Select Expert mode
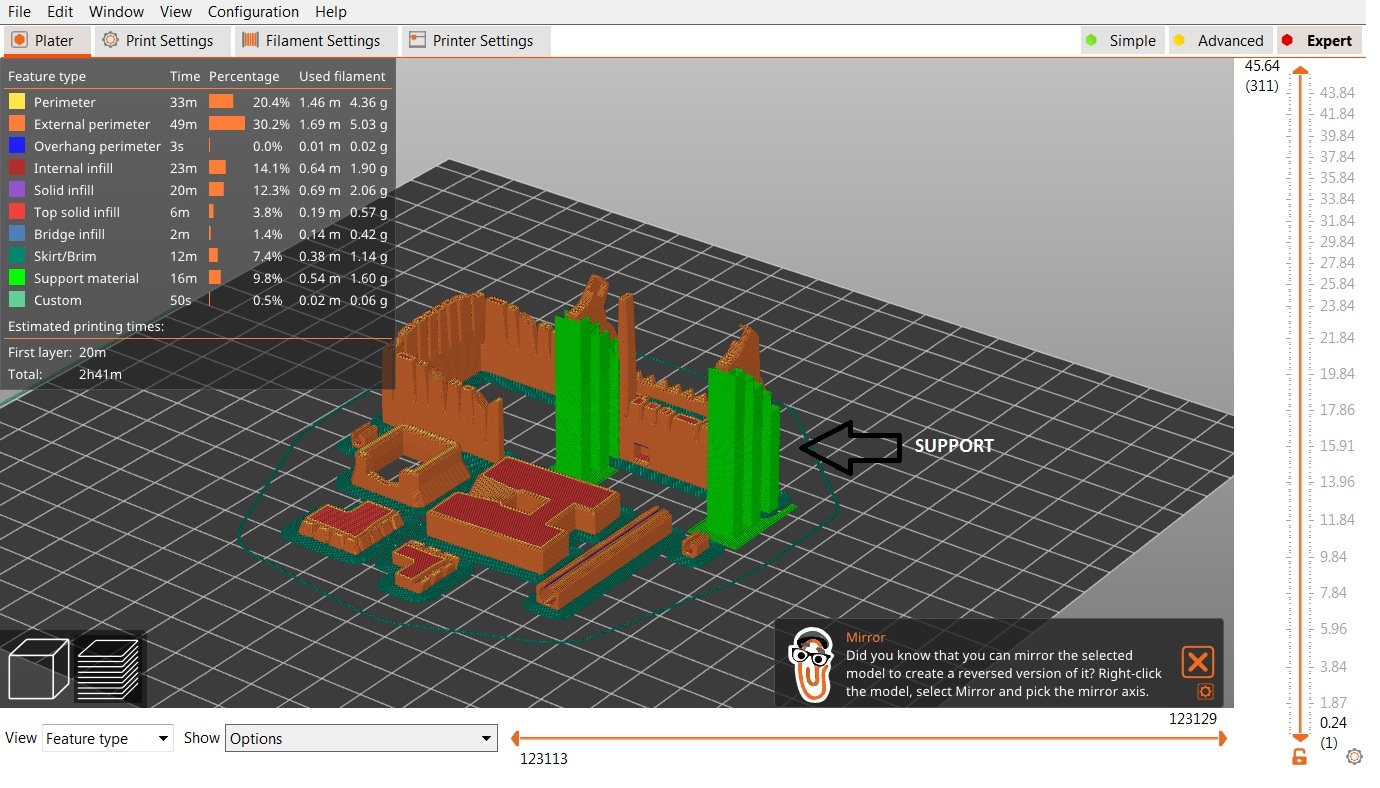 [x=1317, y=41]
